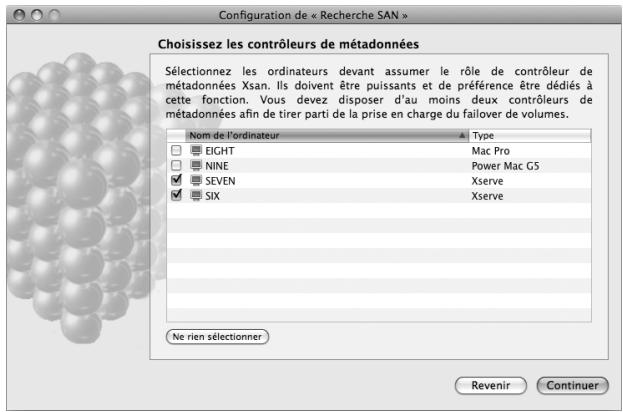The image size is (623, 412).
Task: Close the Configuration de Recherche SAN window
Action: (x=19, y=15)
